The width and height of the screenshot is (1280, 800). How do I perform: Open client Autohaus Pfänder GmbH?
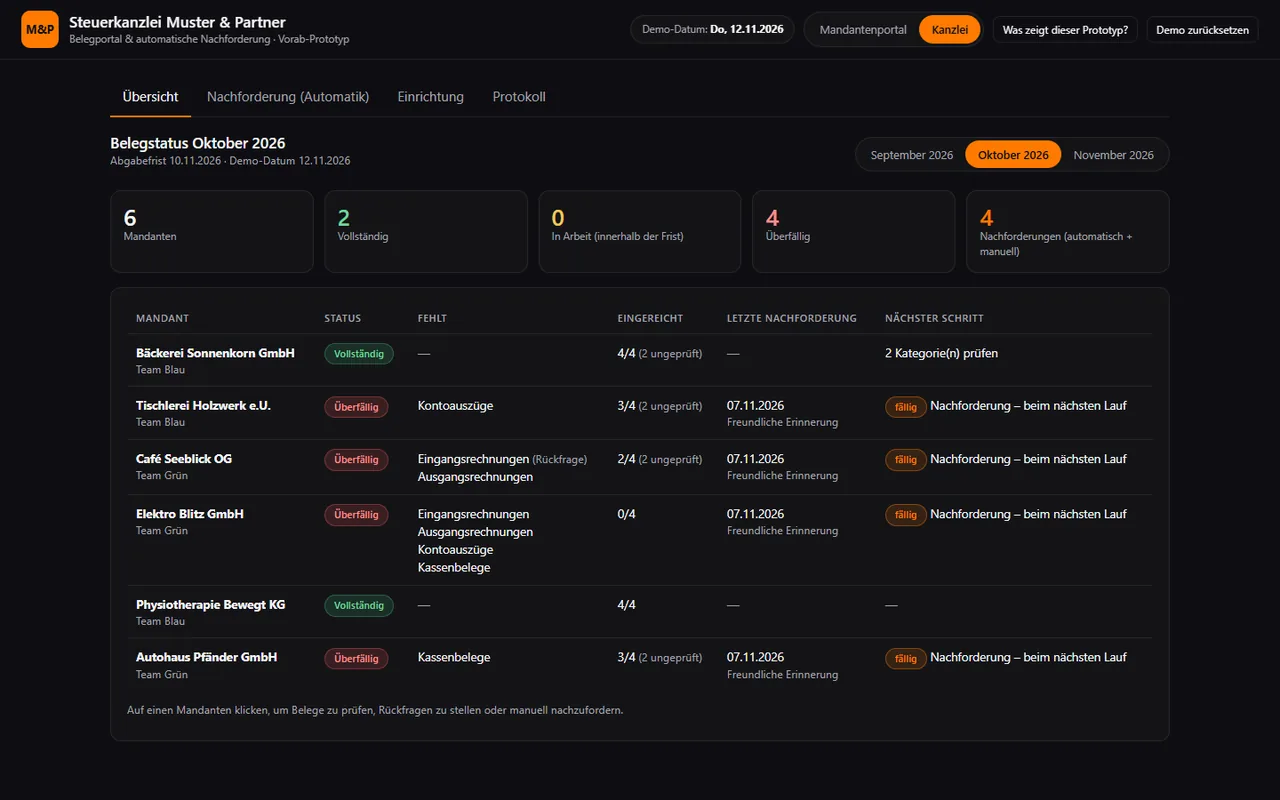tap(640, 665)
